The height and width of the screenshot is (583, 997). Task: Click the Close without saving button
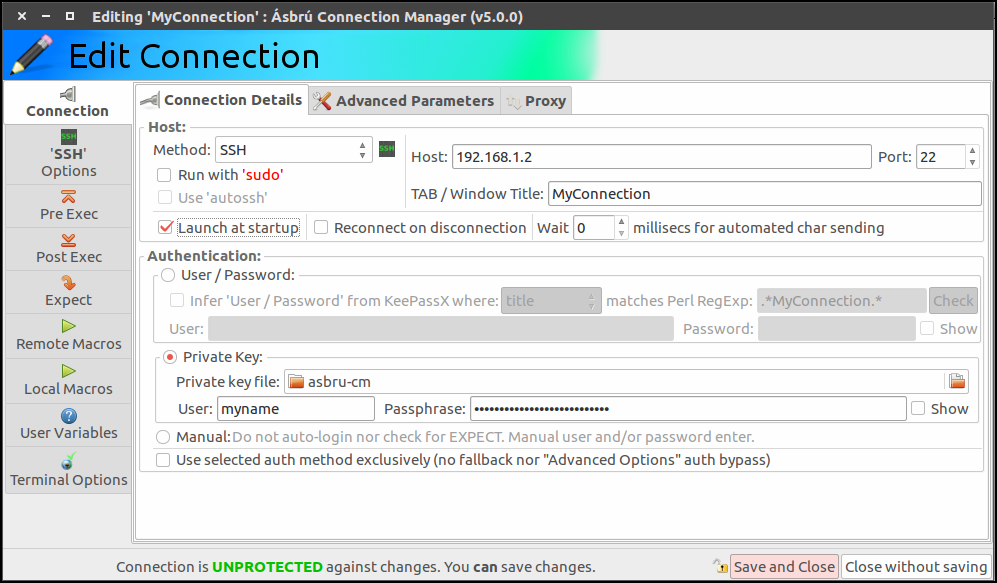click(915, 566)
